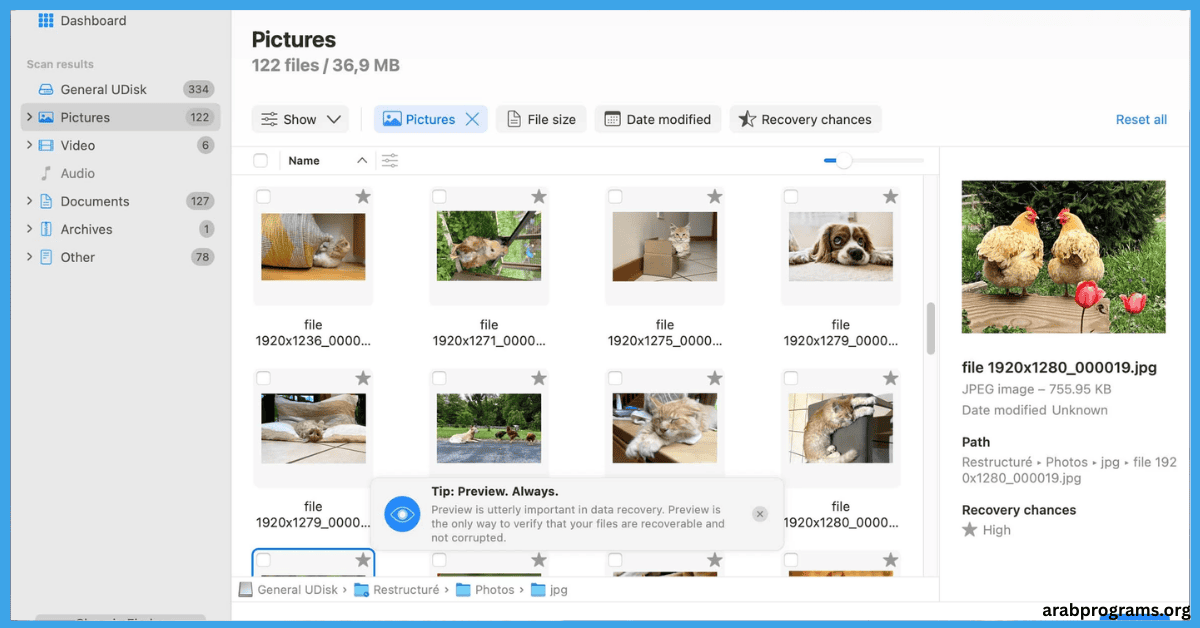Click the Other file icon in sidebar
The image size is (1200, 628).
click(45, 257)
